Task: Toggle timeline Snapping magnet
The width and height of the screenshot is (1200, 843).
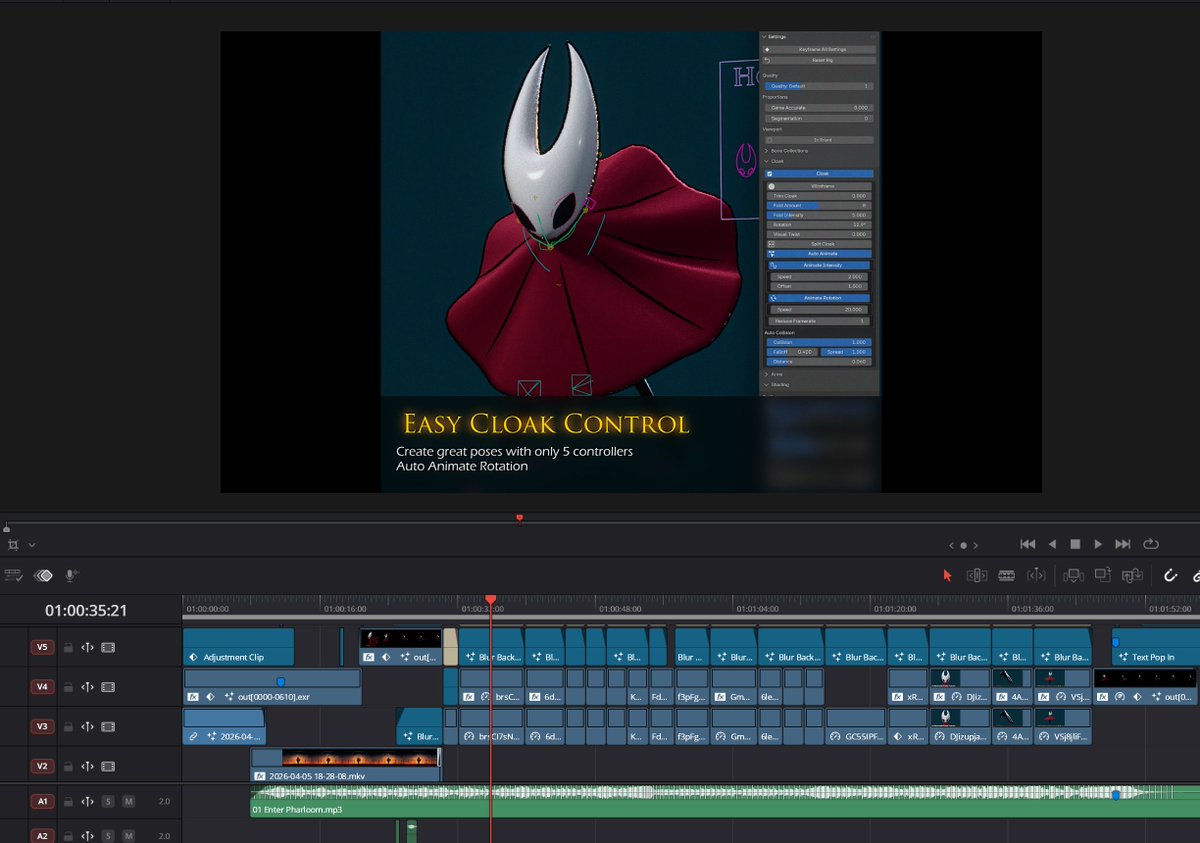Action: 1171,575
